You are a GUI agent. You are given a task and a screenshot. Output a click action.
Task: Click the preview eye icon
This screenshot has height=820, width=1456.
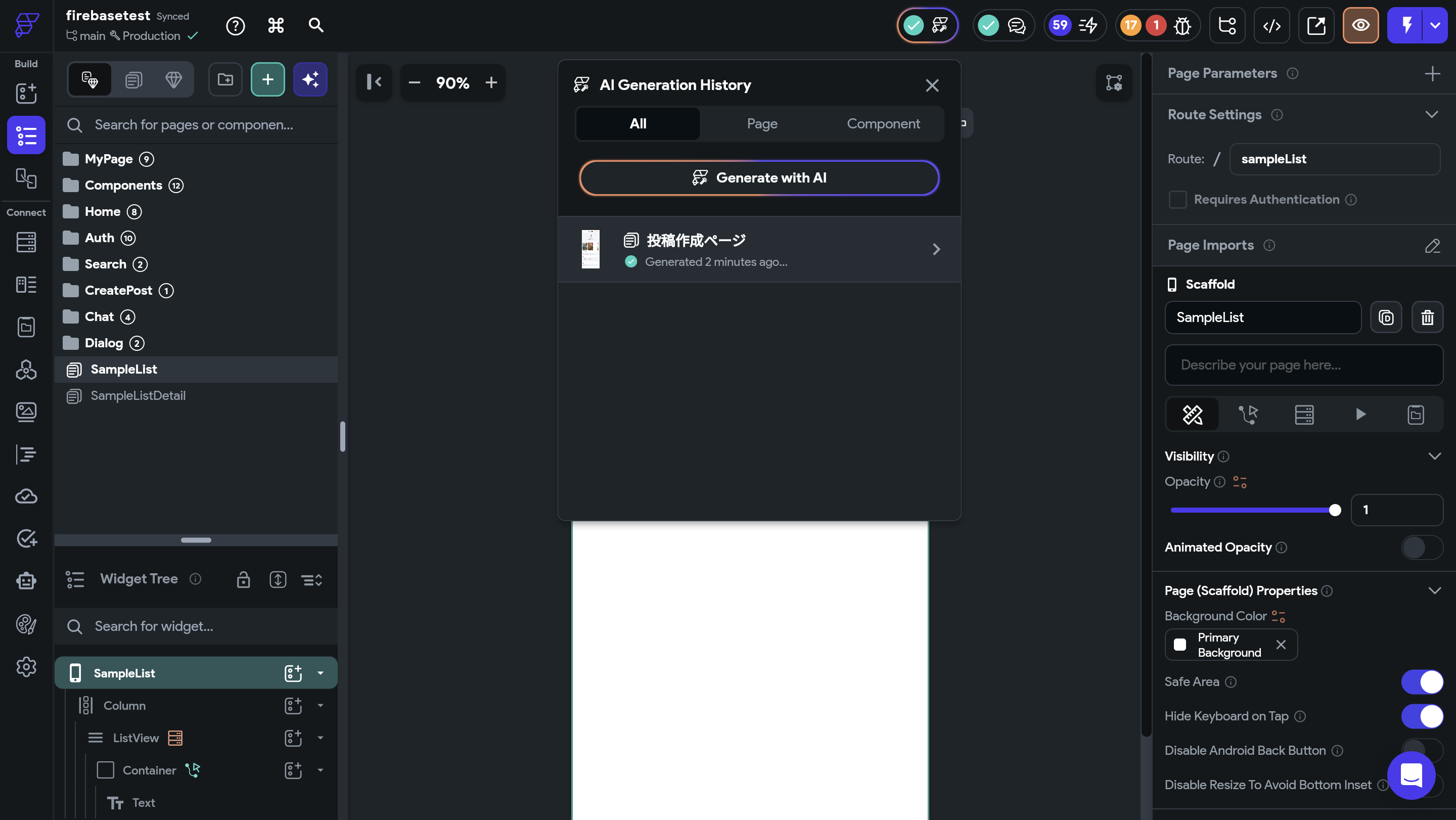pyautogui.click(x=1360, y=25)
